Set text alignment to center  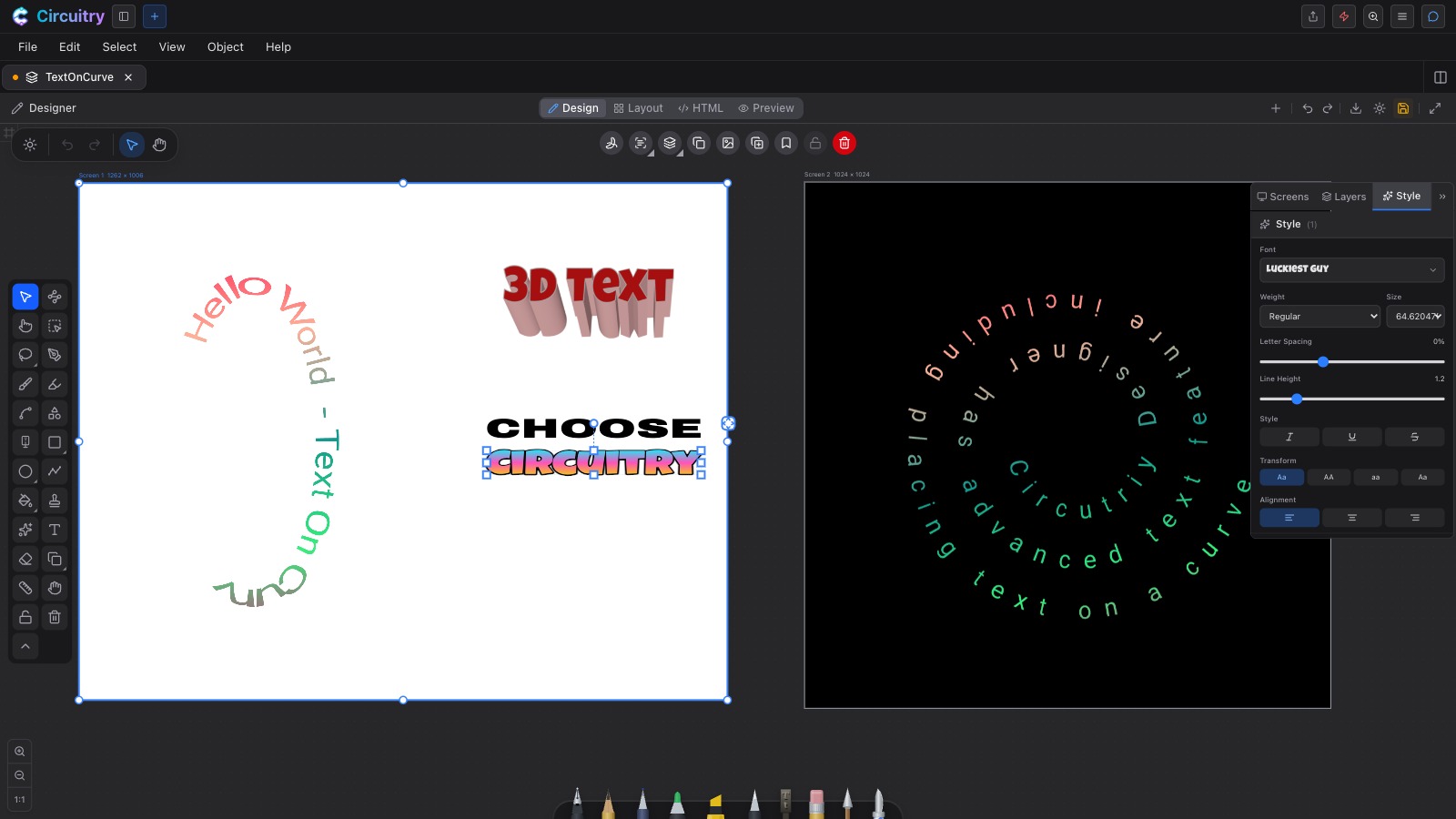click(1352, 518)
